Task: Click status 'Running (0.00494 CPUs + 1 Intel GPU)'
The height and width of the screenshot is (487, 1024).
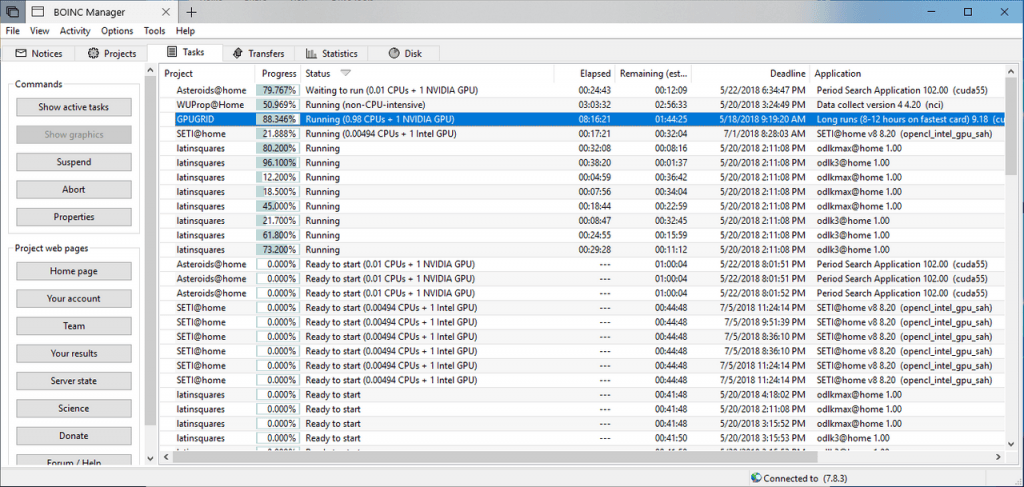Action: pos(381,134)
